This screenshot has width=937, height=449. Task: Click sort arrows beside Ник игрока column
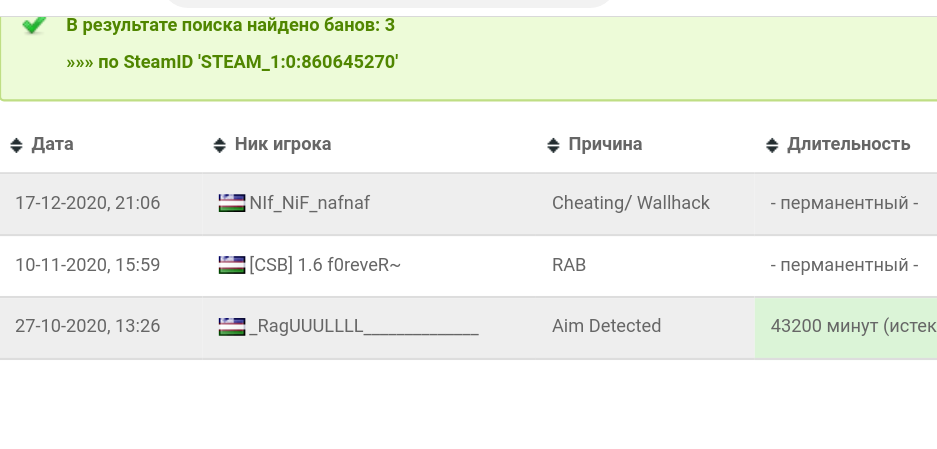(219, 145)
